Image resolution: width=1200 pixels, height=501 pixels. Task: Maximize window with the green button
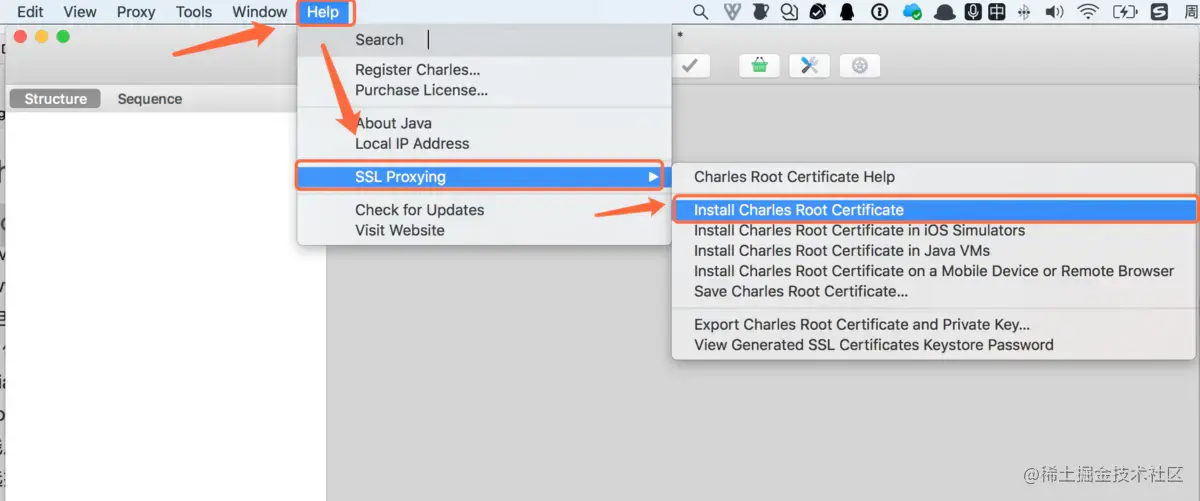pos(63,37)
